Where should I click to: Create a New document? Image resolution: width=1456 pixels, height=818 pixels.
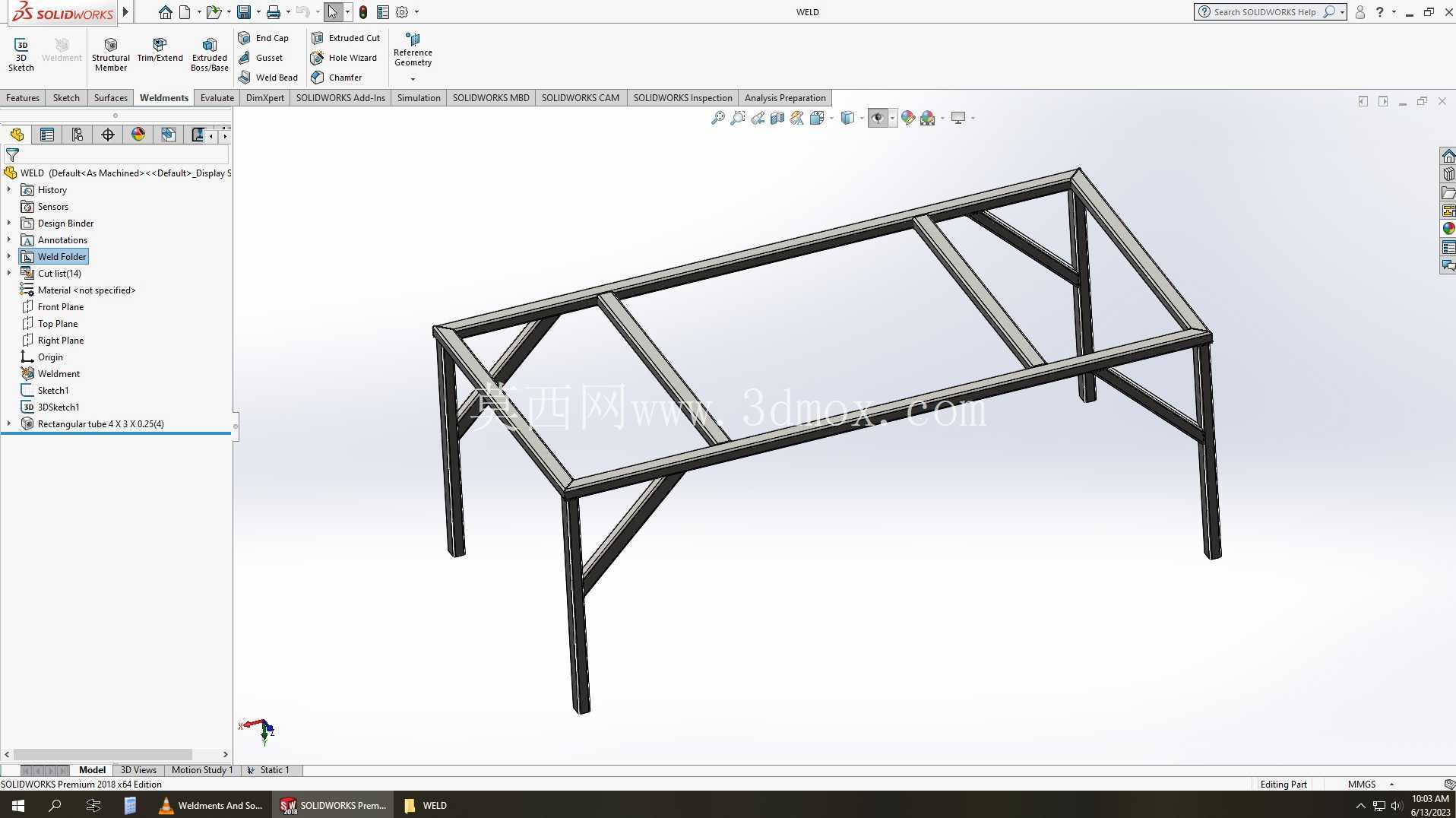click(x=185, y=12)
